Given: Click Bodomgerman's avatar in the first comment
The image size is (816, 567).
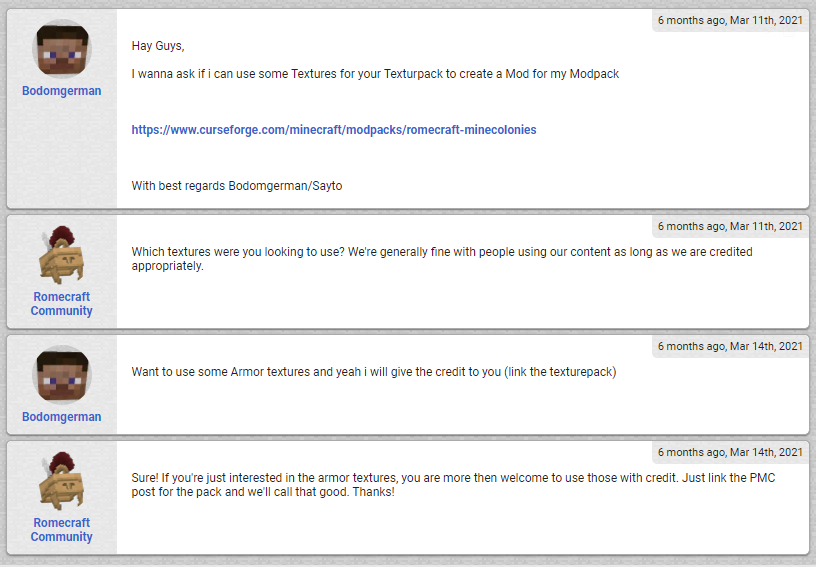Looking at the screenshot, I should (62, 49).
